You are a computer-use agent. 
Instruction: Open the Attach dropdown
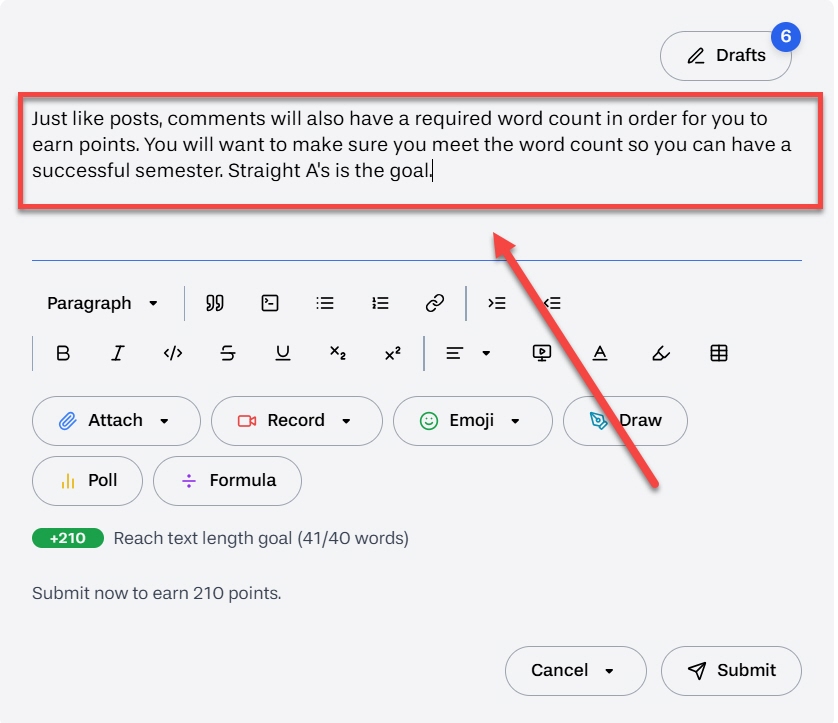tap(117, 421)
